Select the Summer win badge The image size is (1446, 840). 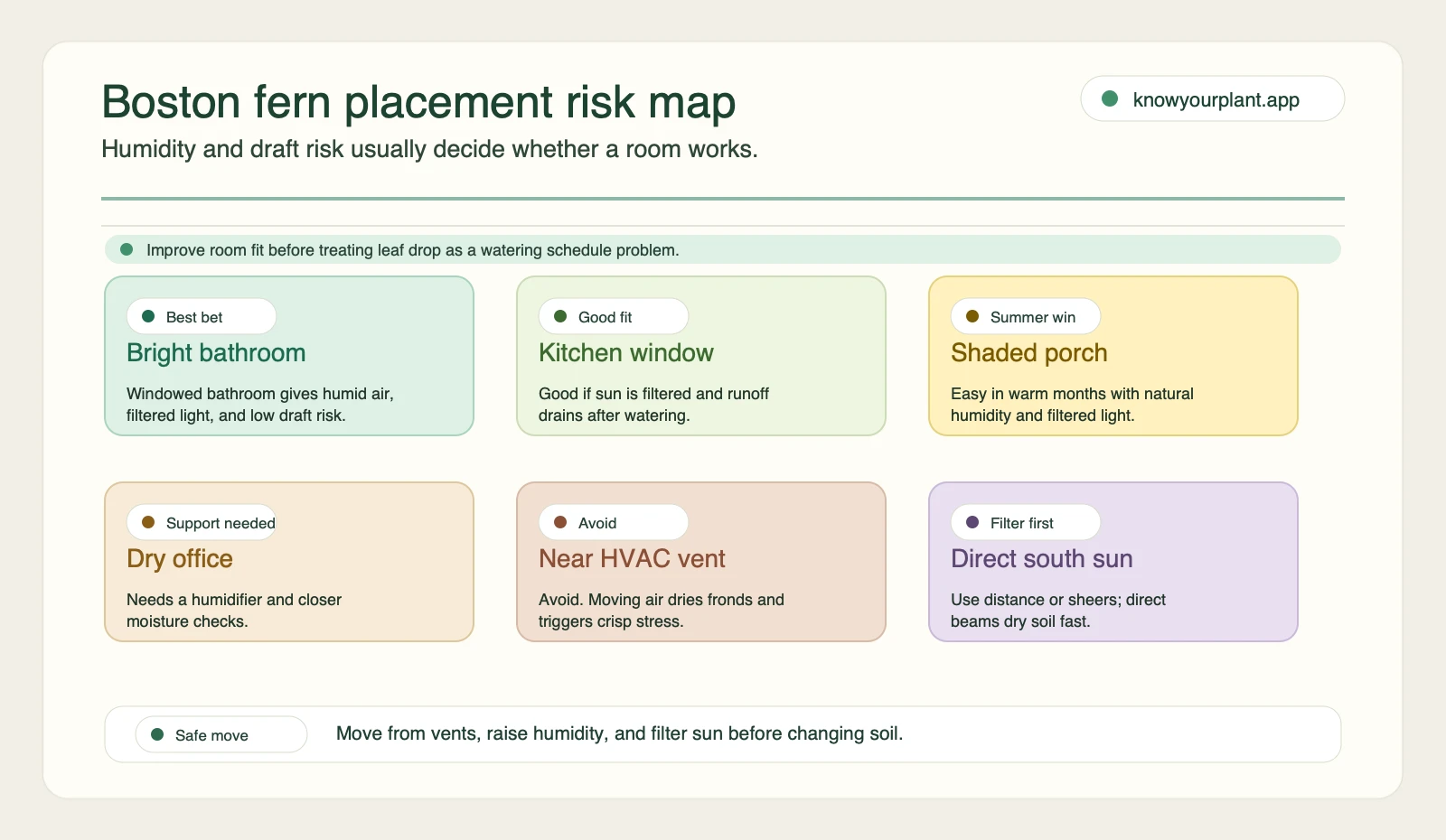1026,316
